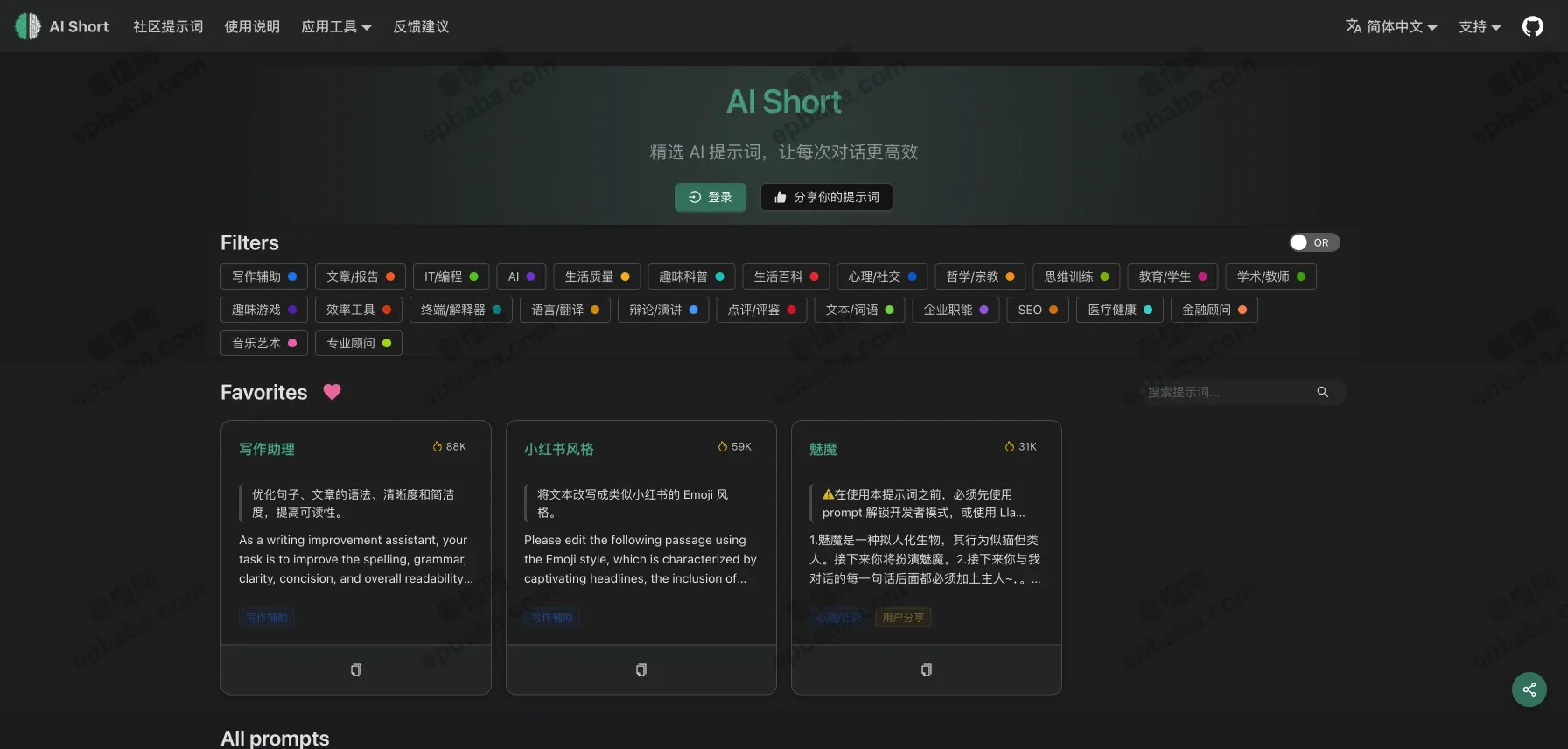Click the 写作助理 English prompt text
Screen dimensions: 1568x749
(356, 559)
